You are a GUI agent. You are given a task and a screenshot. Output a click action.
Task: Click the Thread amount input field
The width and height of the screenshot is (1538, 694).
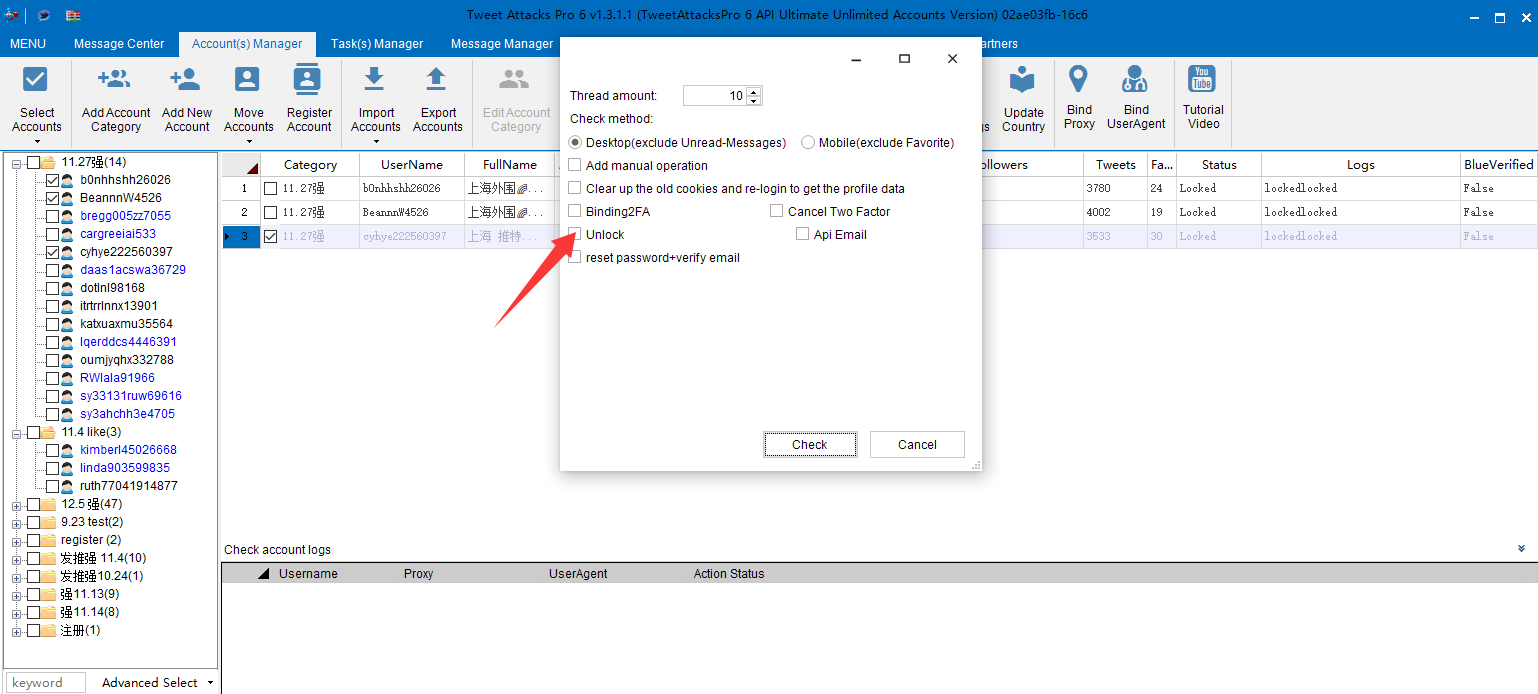point(715,96)
